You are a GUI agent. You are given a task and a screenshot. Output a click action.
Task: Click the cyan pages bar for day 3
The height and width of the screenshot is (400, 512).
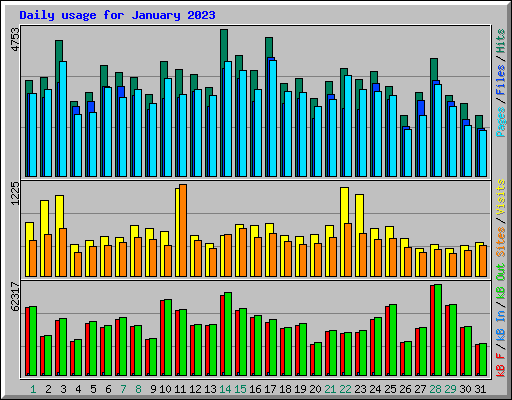pos(63,119)
